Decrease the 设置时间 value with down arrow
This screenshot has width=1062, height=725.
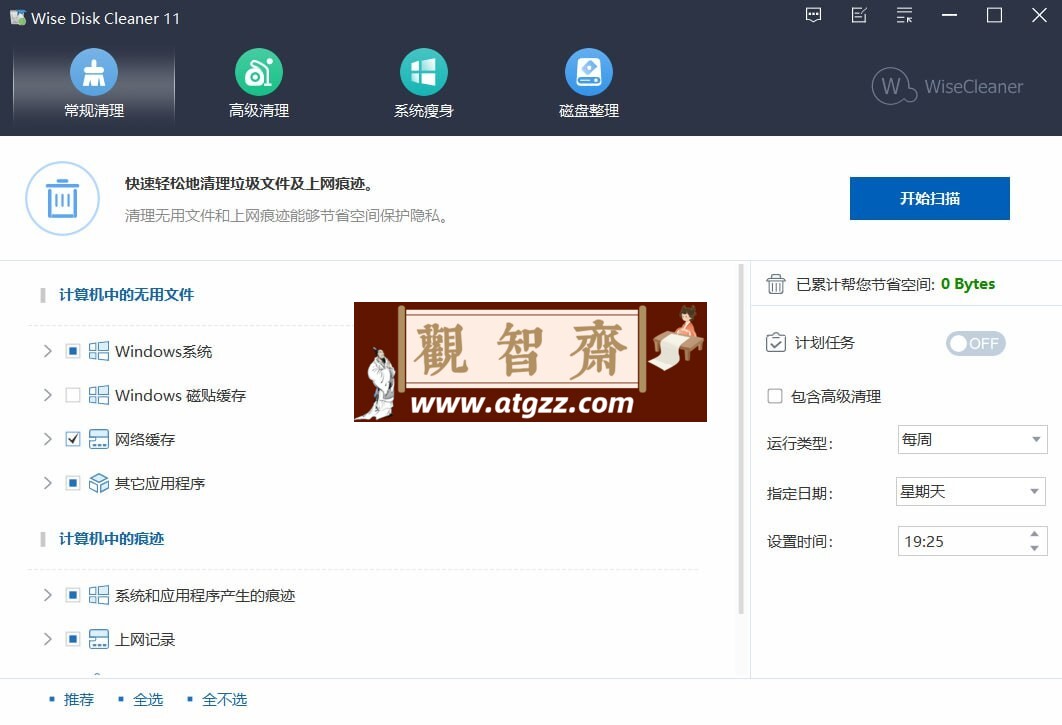pyautogui.click(x=1034, y=548)
